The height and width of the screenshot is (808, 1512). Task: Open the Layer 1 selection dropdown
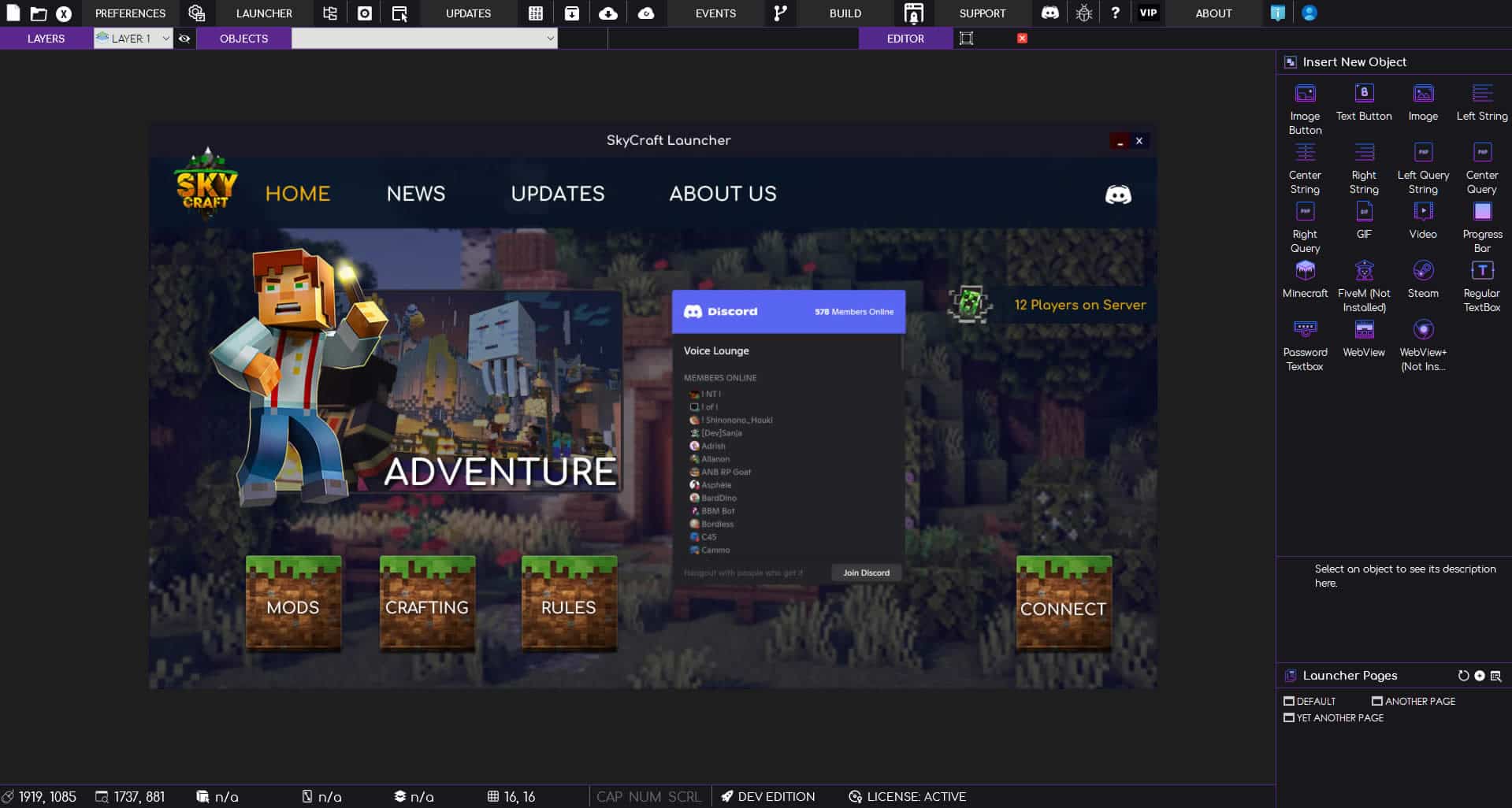[x=165, y=38]
